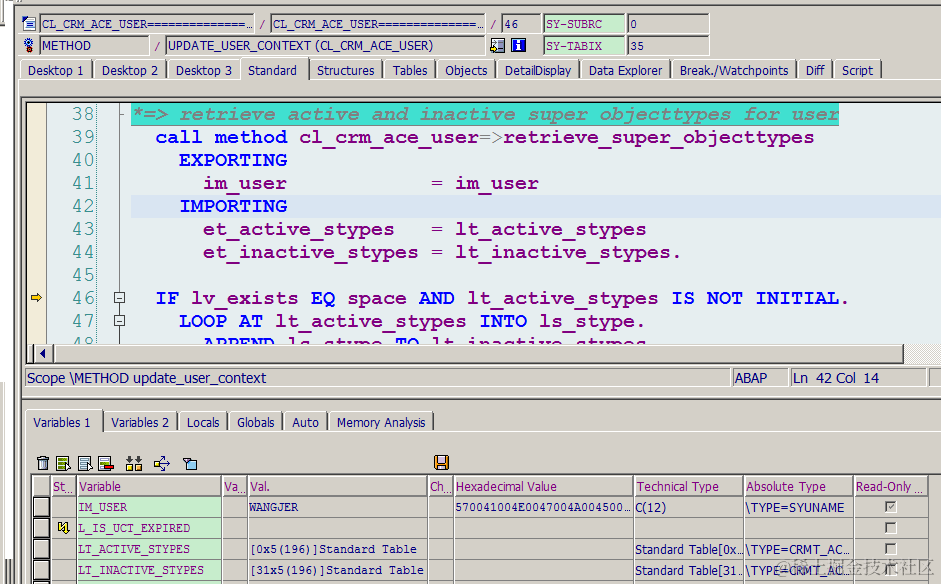Screen dimensions: 941x584
Task: Click the trash icon in the variables toolbar
Action: (43, 463)
